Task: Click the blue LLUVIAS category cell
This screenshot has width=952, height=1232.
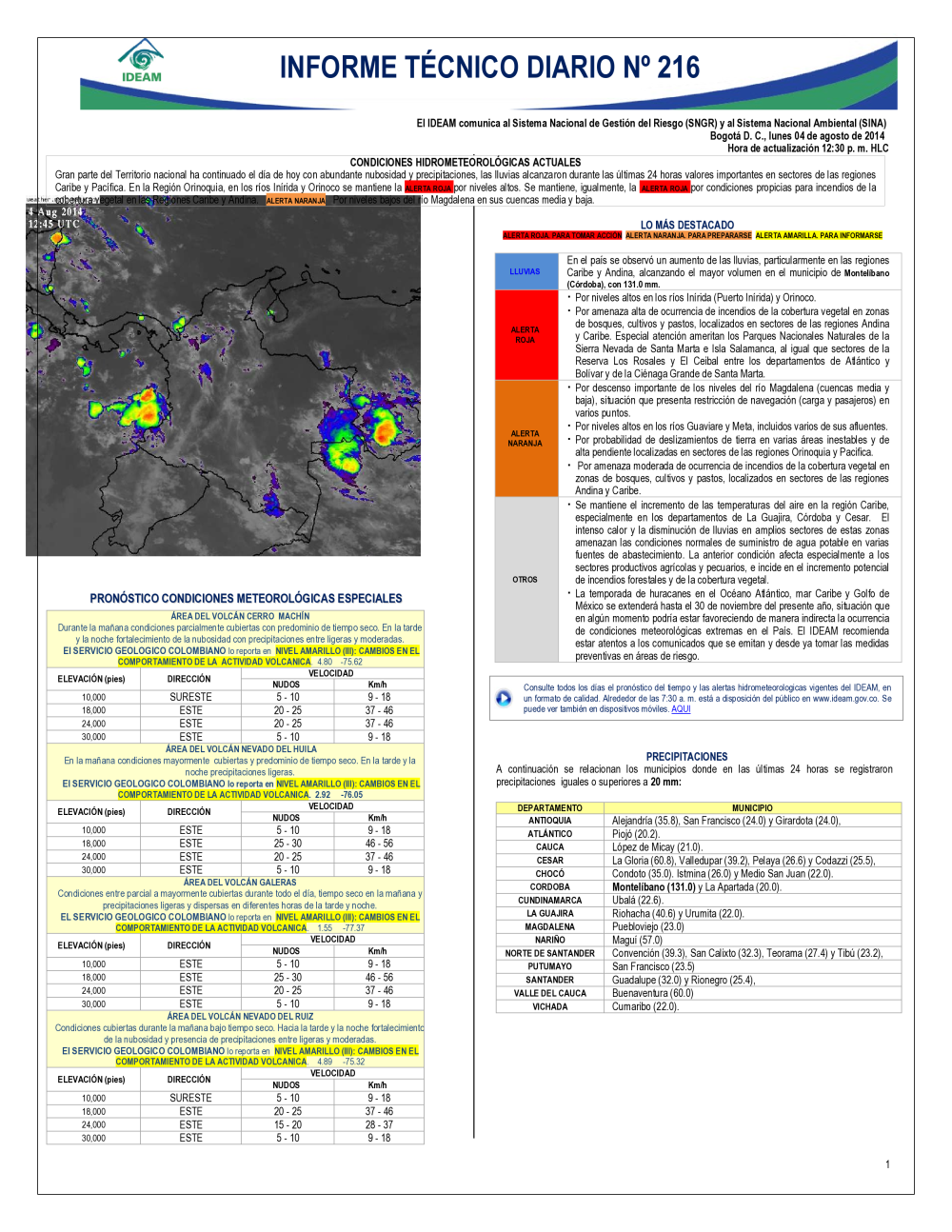Action: tap(525, 271)
